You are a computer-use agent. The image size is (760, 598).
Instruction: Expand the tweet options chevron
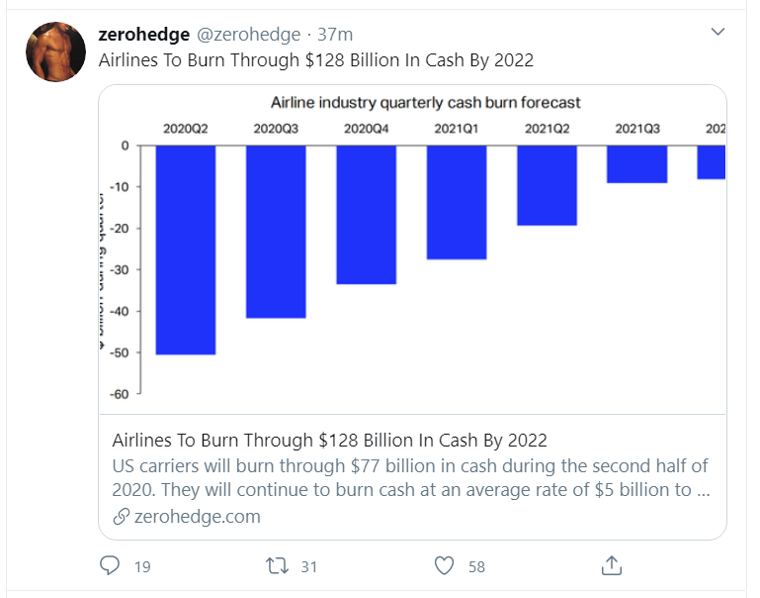click(x=717, y=33)
